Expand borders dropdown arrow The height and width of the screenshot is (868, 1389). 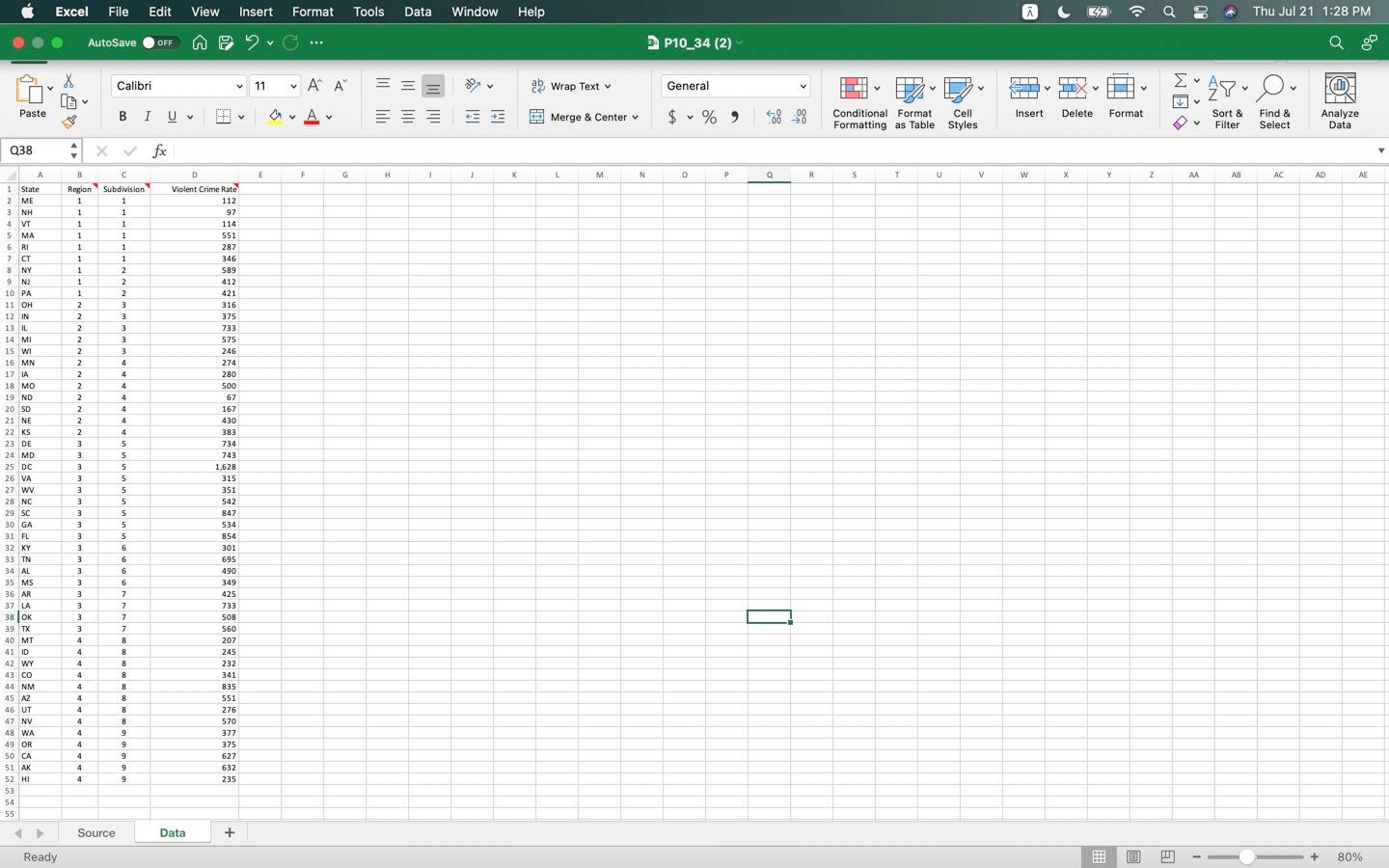click(x=241, y=118)
